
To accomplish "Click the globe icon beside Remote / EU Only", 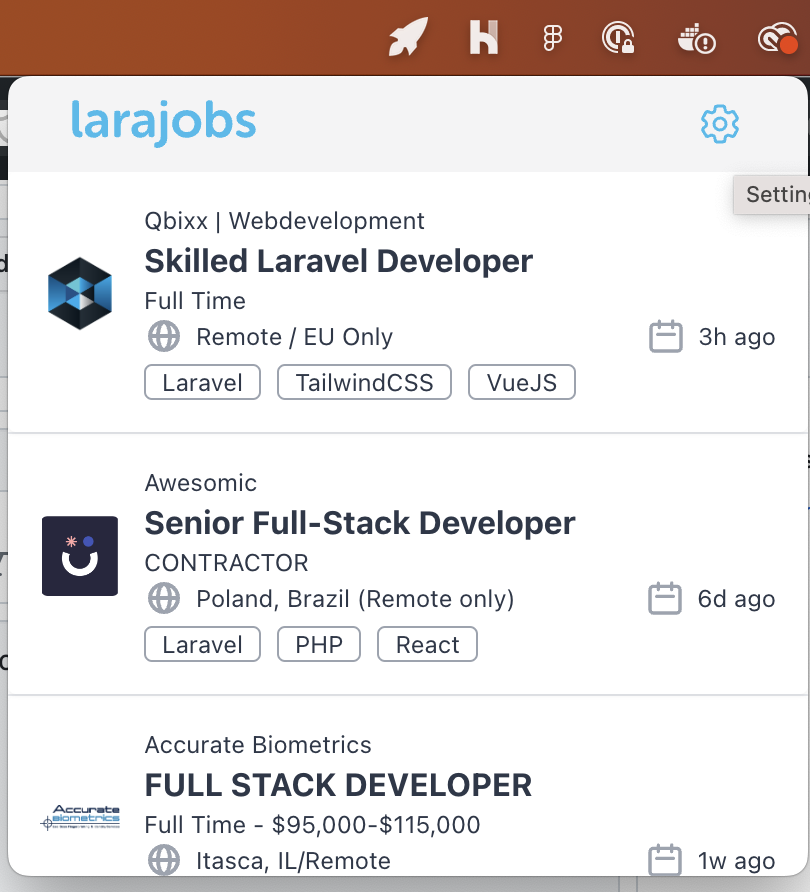I will 164,336.
